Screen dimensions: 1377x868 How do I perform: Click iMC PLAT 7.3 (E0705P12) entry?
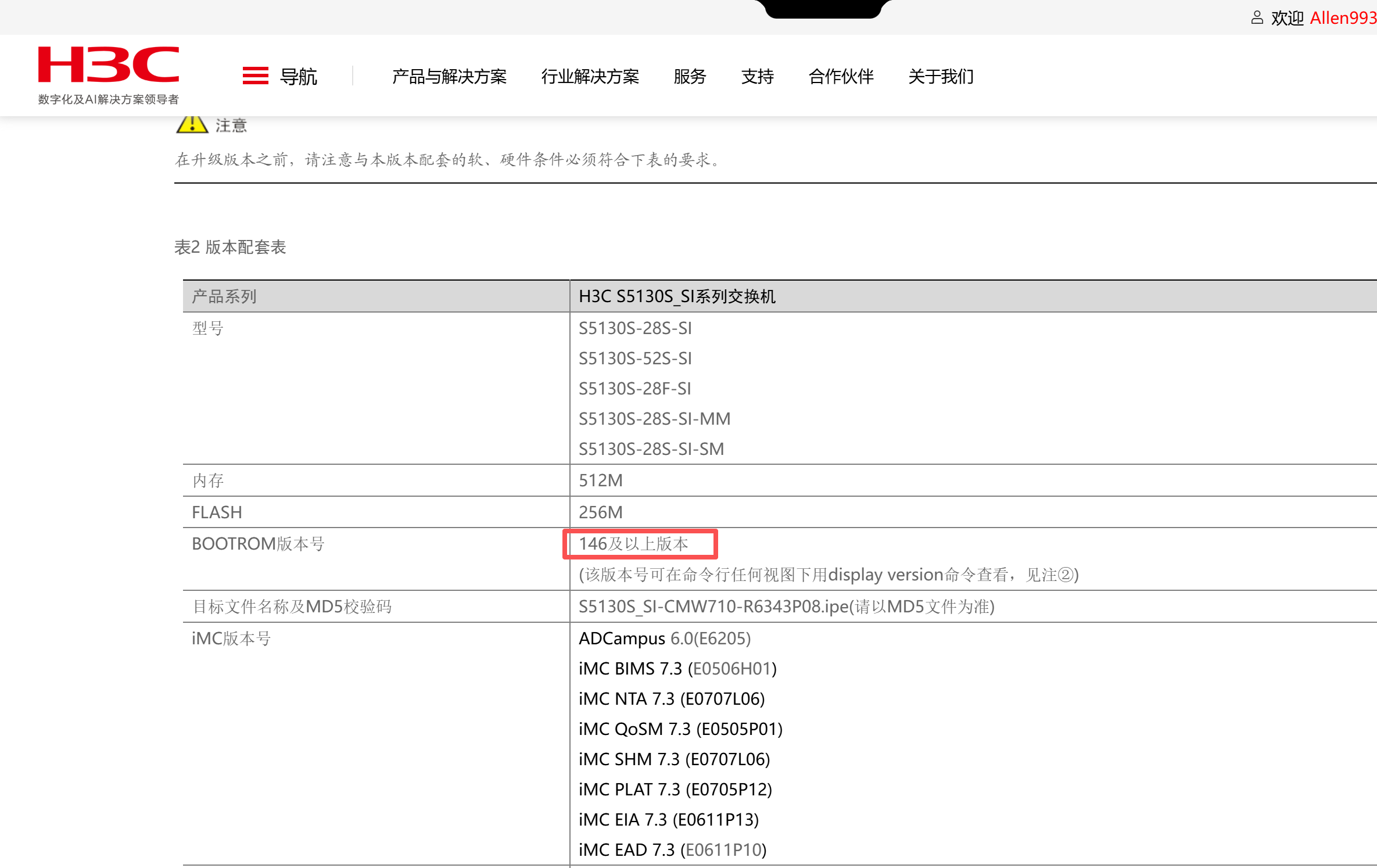click(675, 790)
